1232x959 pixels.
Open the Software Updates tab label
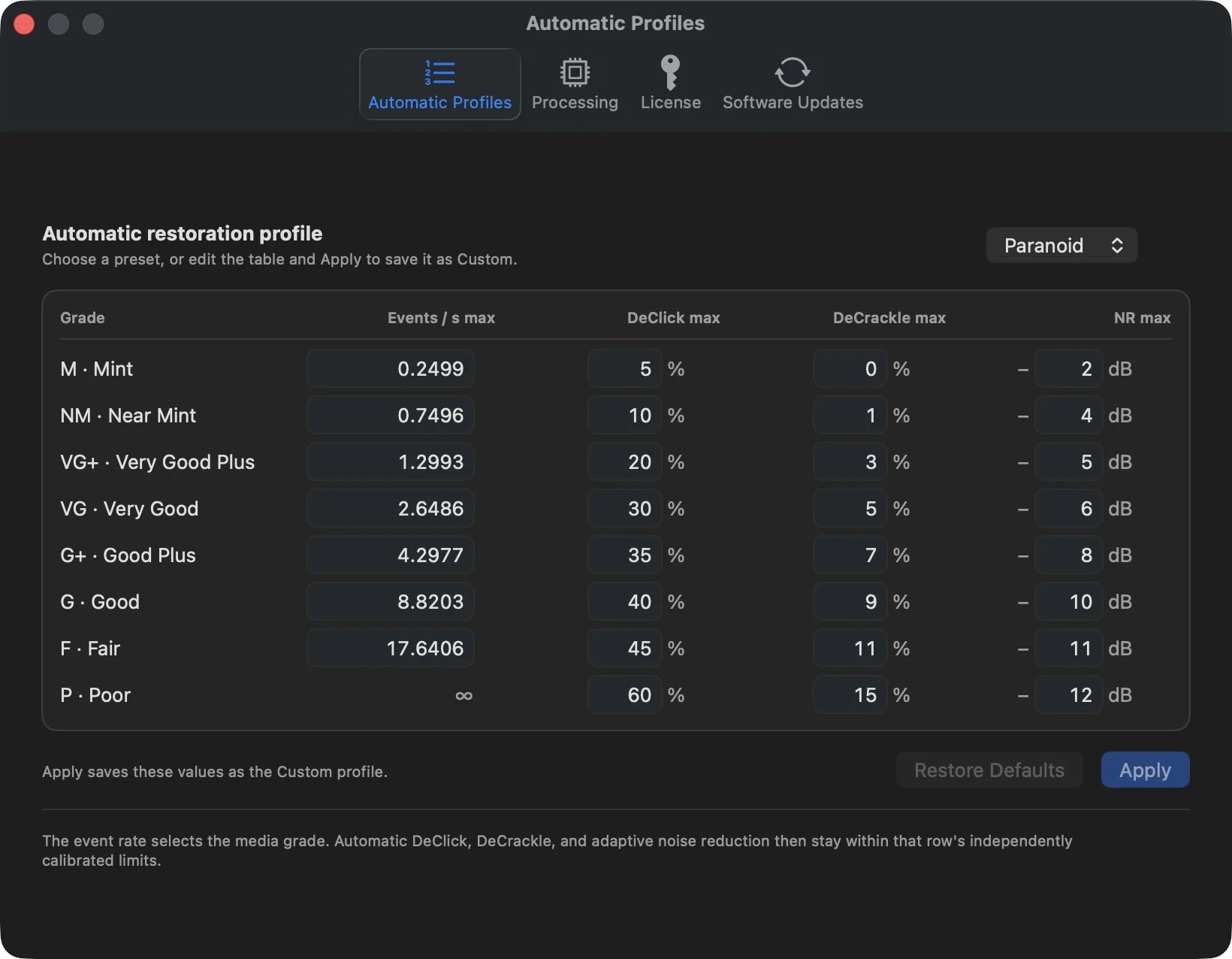pyautogui.click(x=793, y=102)
